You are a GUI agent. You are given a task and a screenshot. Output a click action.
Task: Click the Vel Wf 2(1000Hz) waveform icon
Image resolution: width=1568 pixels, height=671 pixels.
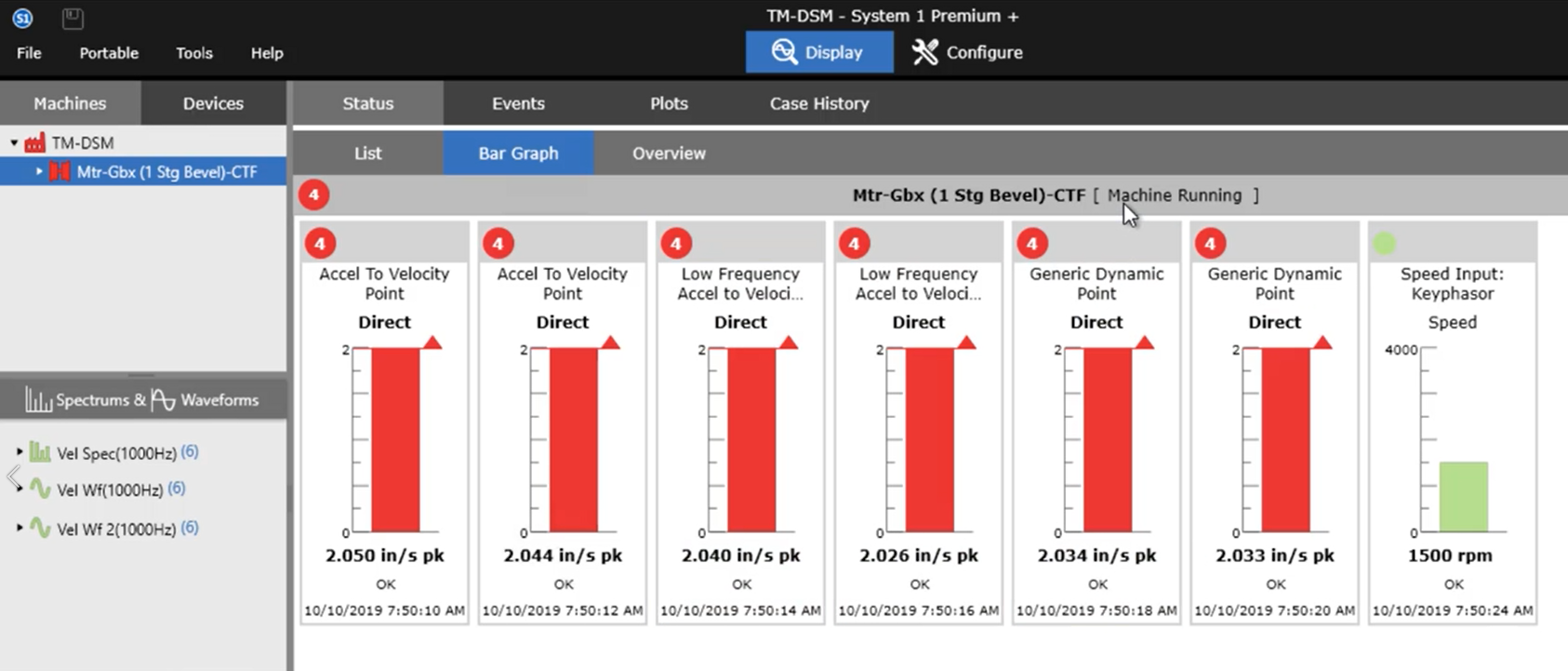click(x=40, y=527)
